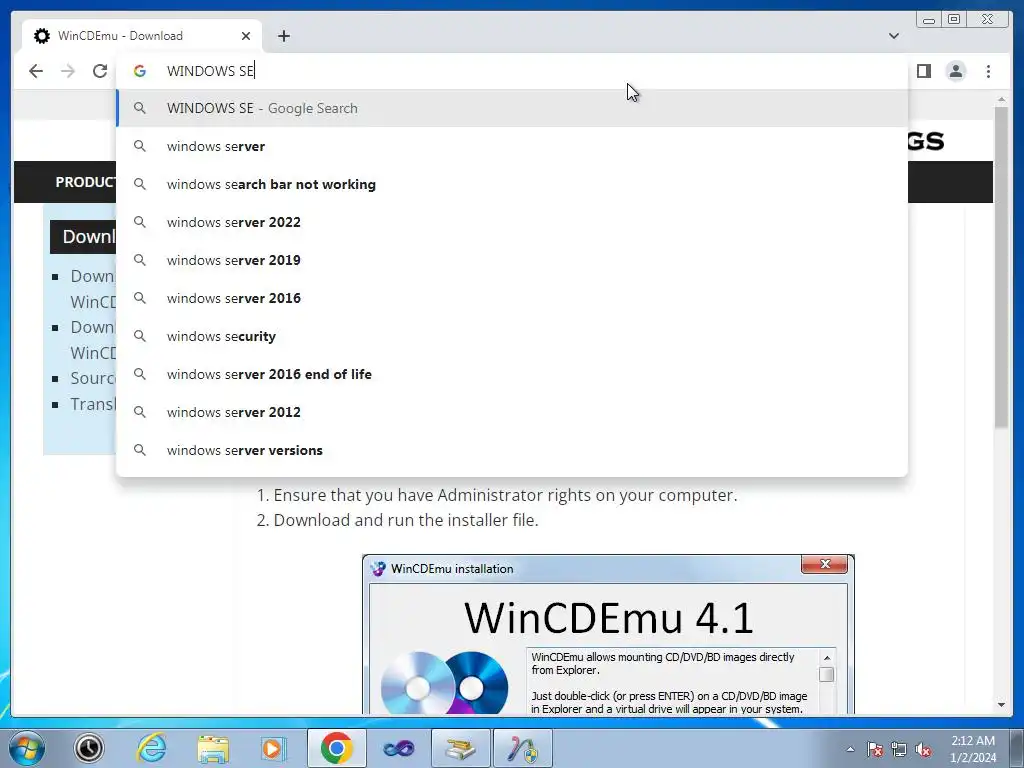Open Chrome side panel icon
The height and width of the screenshot is (768, 1024).
(x=923, y=71)
